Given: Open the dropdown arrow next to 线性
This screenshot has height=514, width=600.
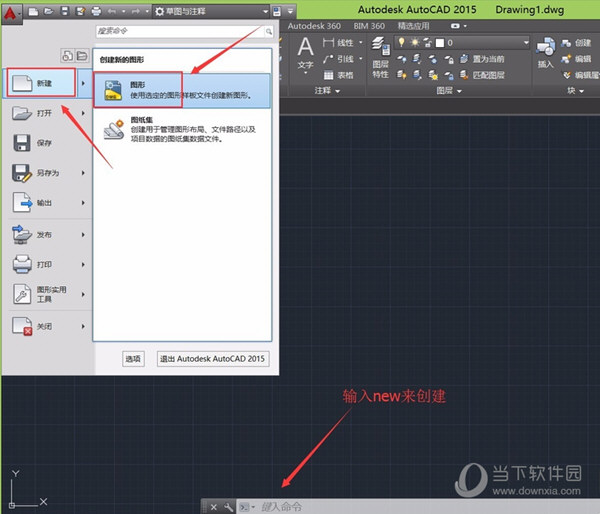Looking at the screenshot, I should (361, 42).
